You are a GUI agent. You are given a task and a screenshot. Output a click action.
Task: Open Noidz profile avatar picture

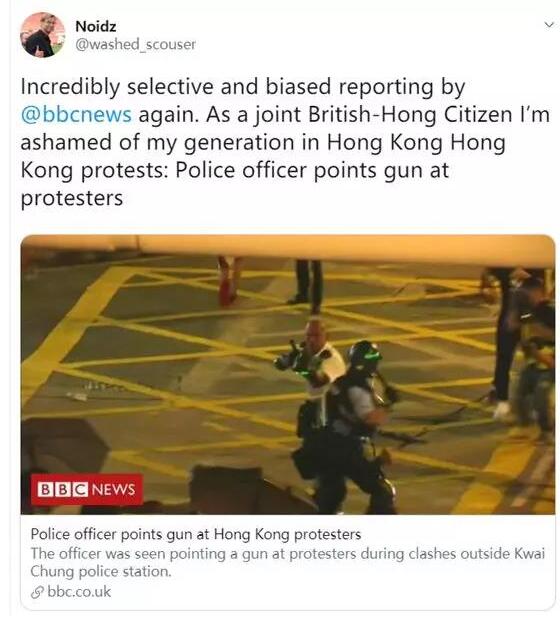pos(43,35)
